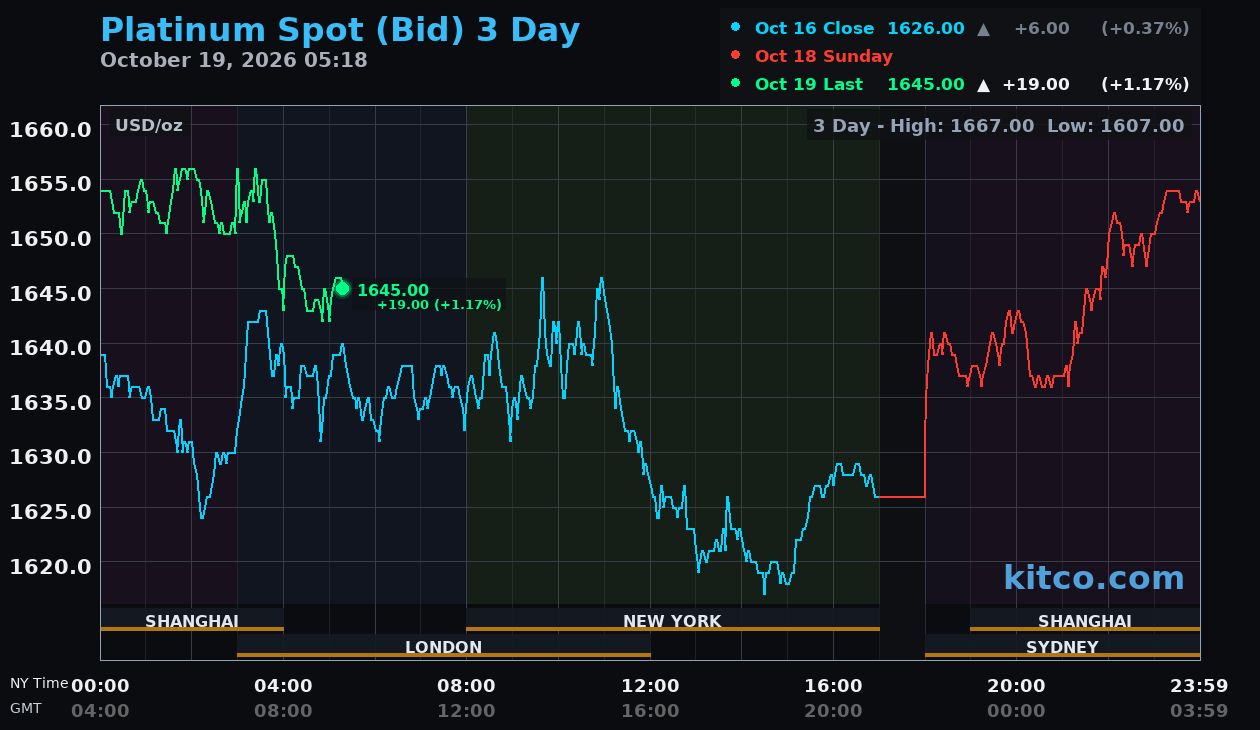The height and width of the screenshot is (730, 1260).
Task: Click the '1620.0' y-axis label
Action: [50, 565]
